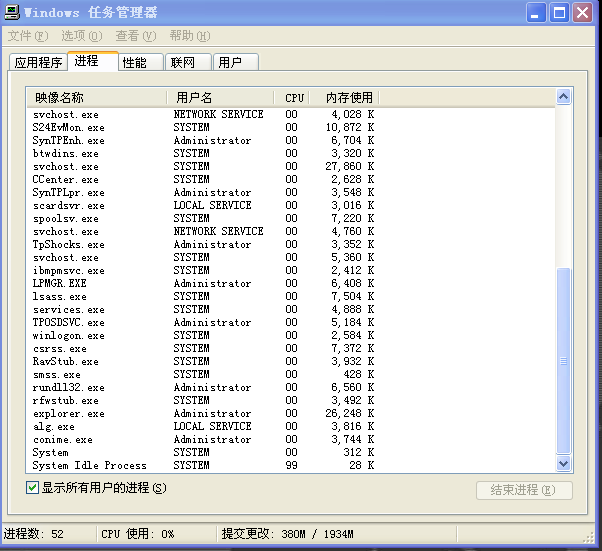Switch to the 应用程序 tab

(38, 62)
